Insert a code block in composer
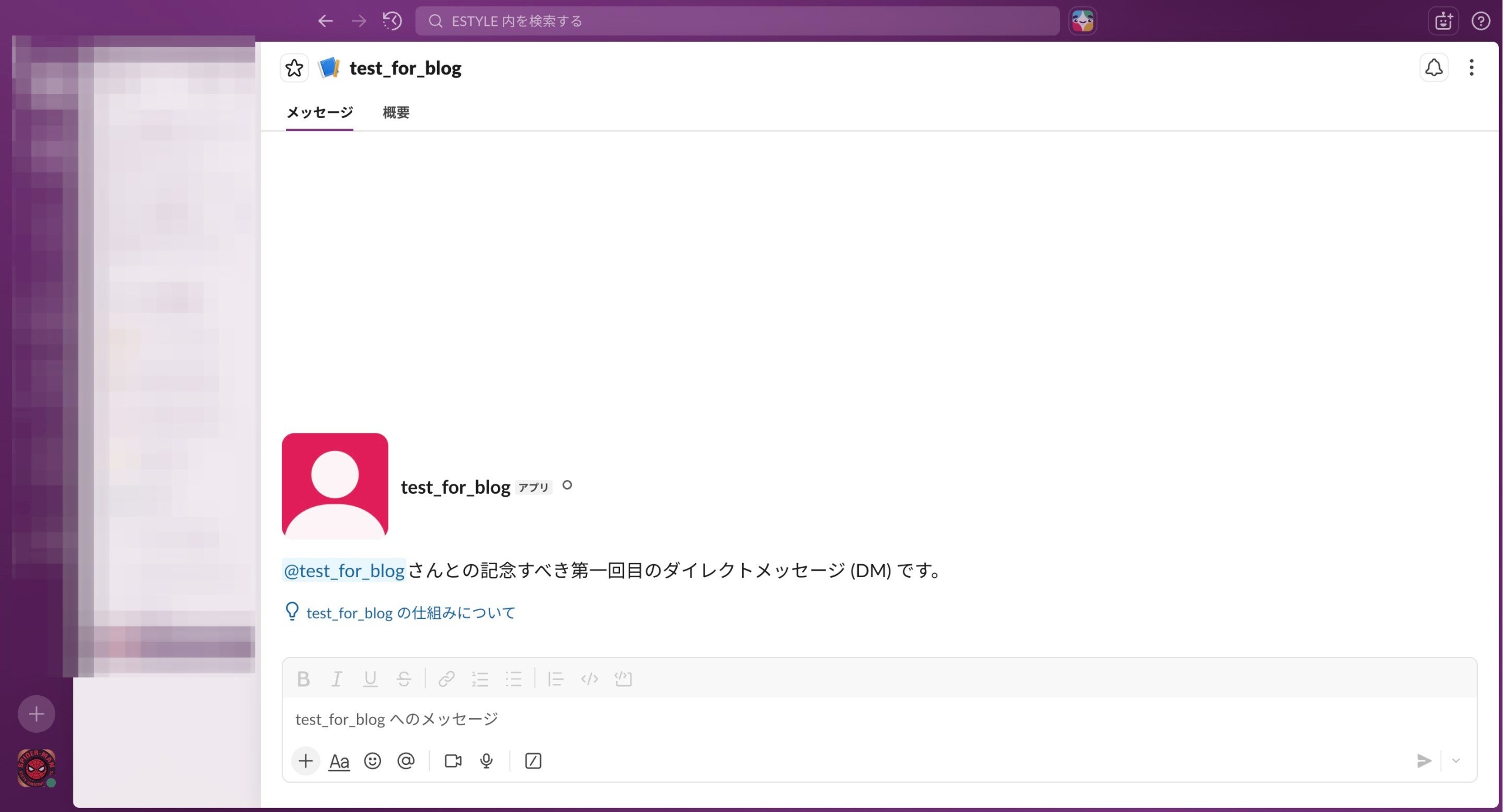This screenshot has width=1503, height=812. pyautogui.click(x=623, y=679)
